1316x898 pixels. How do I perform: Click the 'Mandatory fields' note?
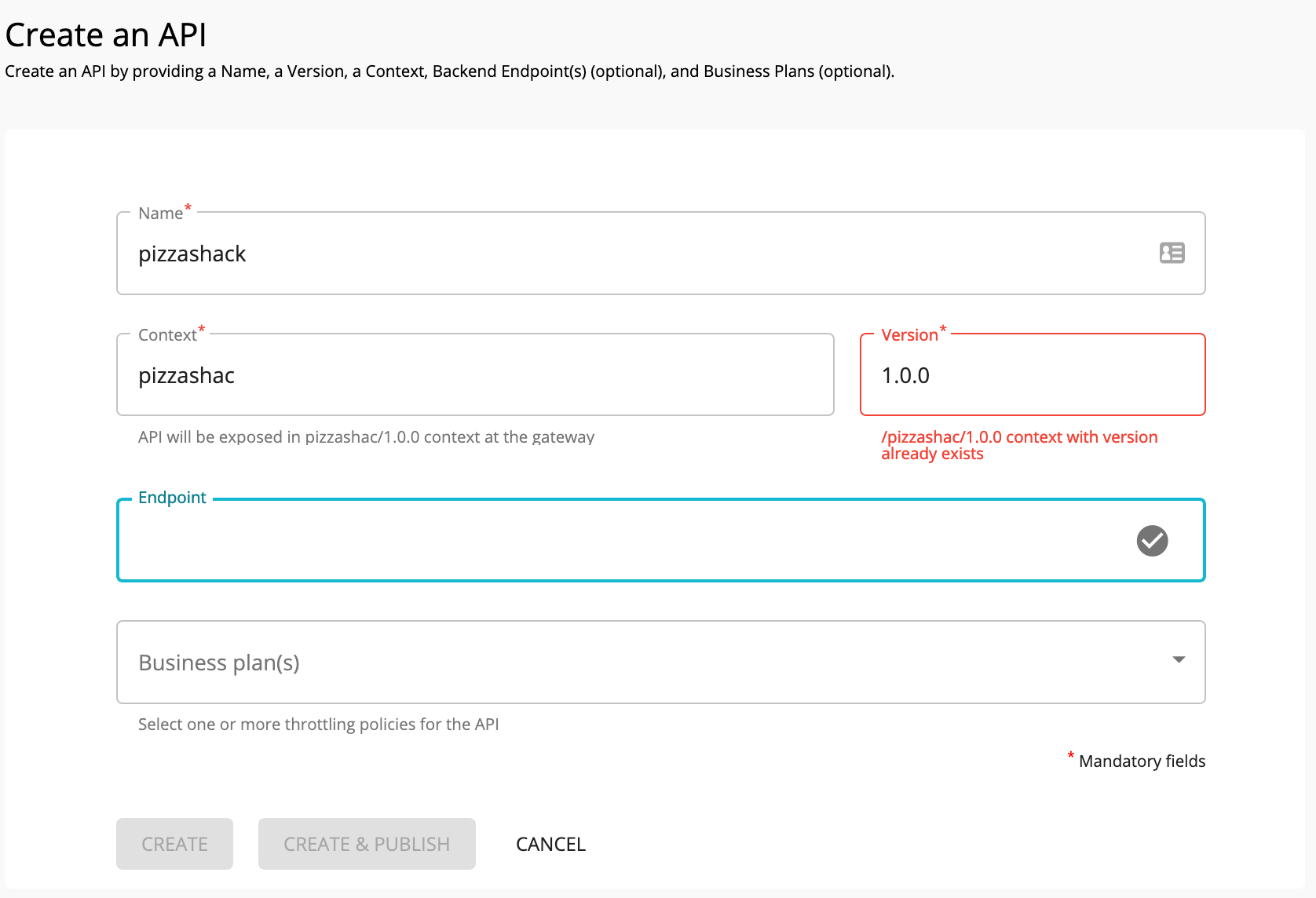pyautogui.click(x=1136, y=760)
